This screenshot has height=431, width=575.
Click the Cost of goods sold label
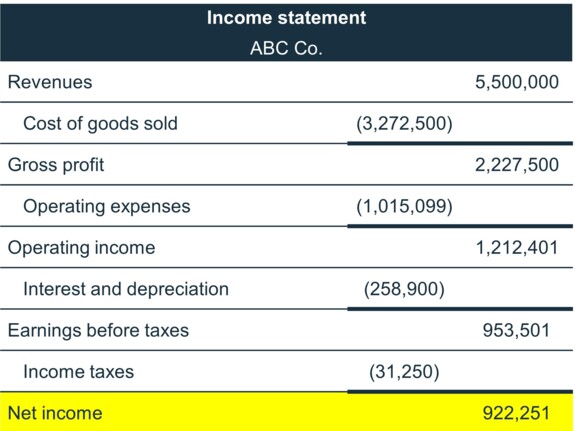click(x=100, y=123)
